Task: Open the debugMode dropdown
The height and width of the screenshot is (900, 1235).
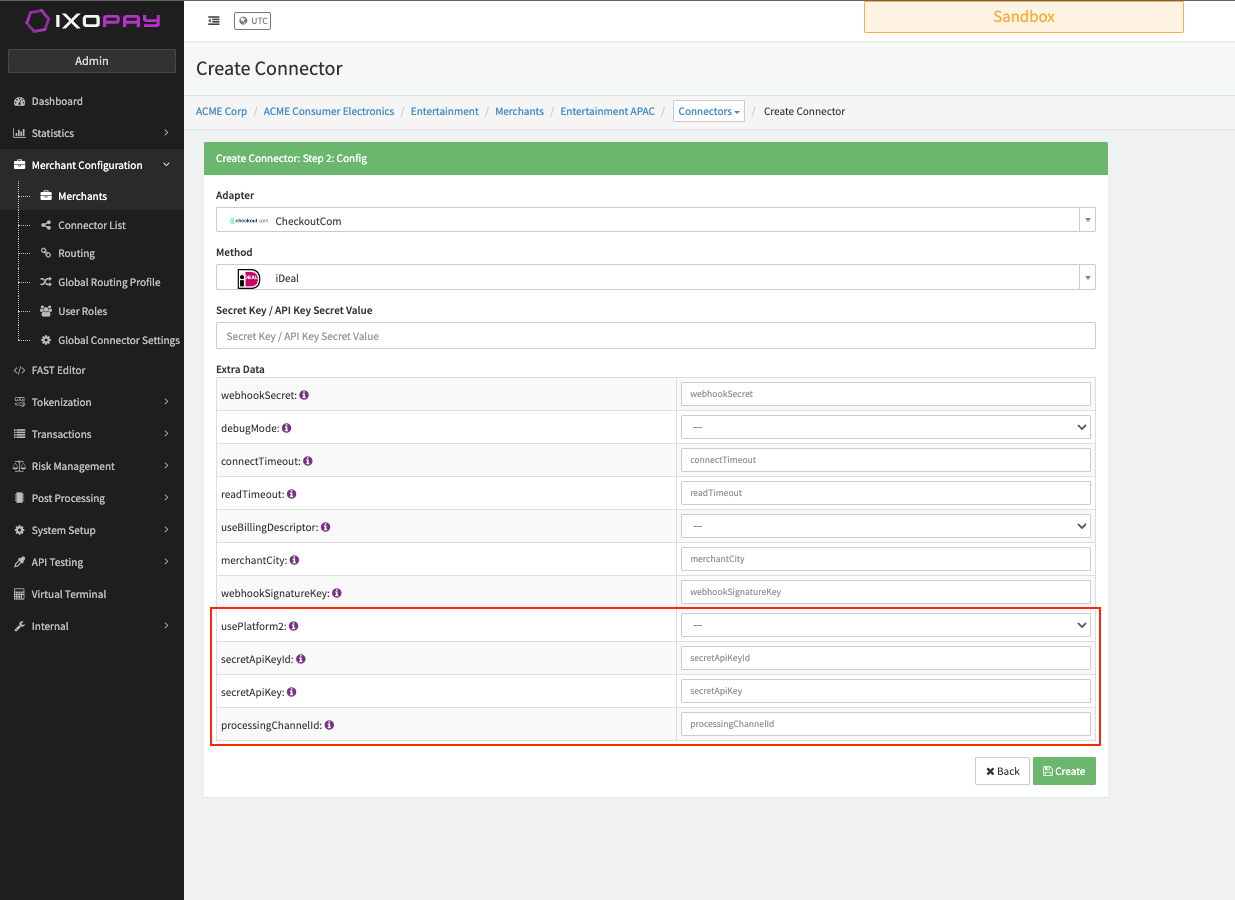Action: tap(885, 427)
